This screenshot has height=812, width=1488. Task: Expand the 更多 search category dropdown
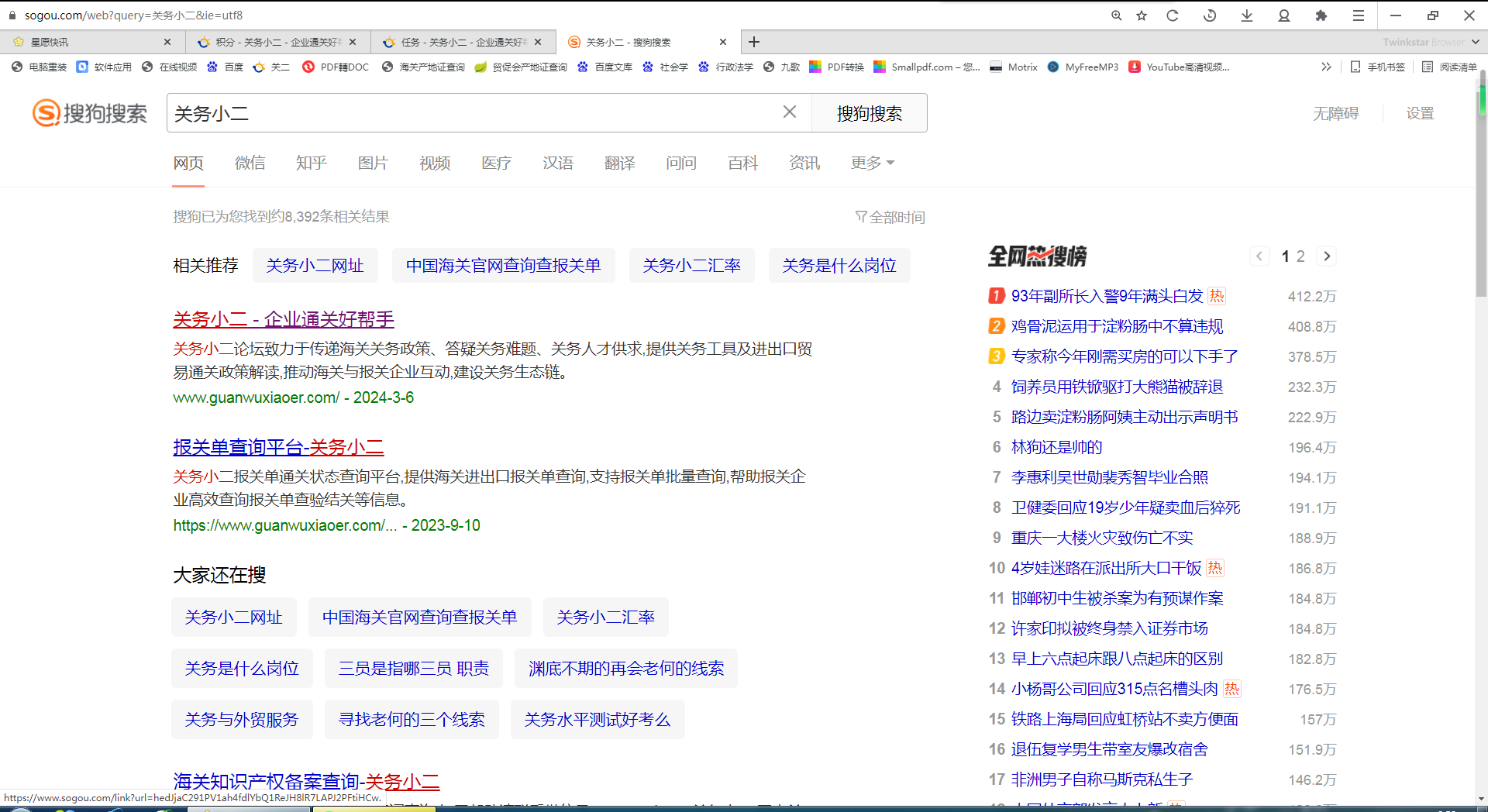point(873,163)
